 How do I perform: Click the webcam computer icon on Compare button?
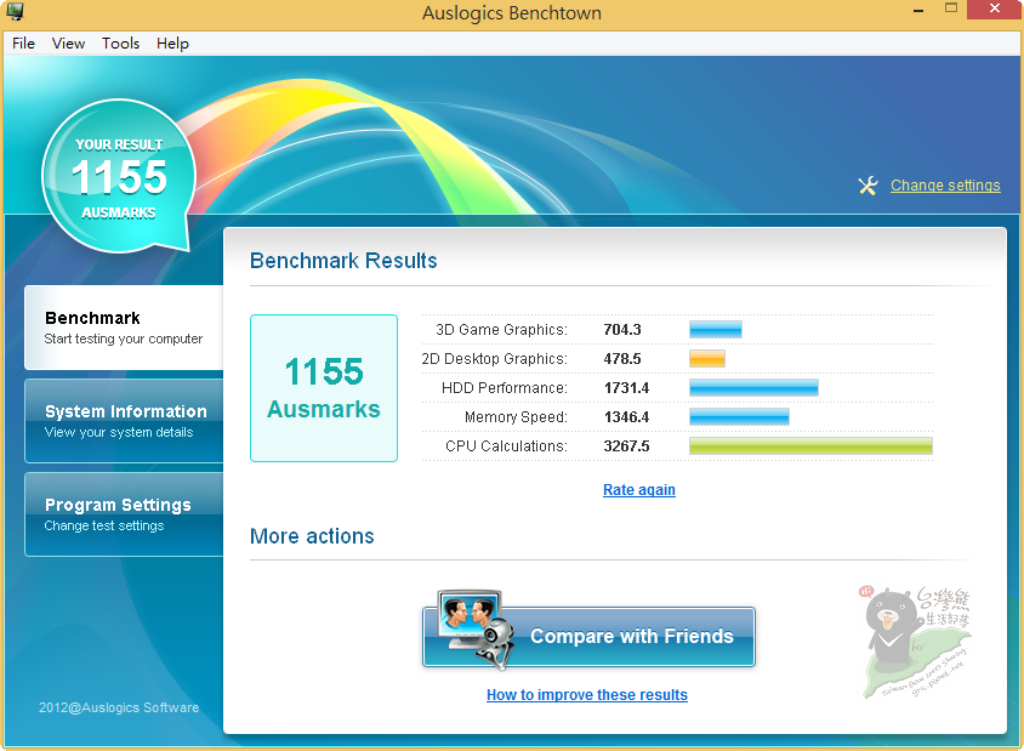point(475,629)
